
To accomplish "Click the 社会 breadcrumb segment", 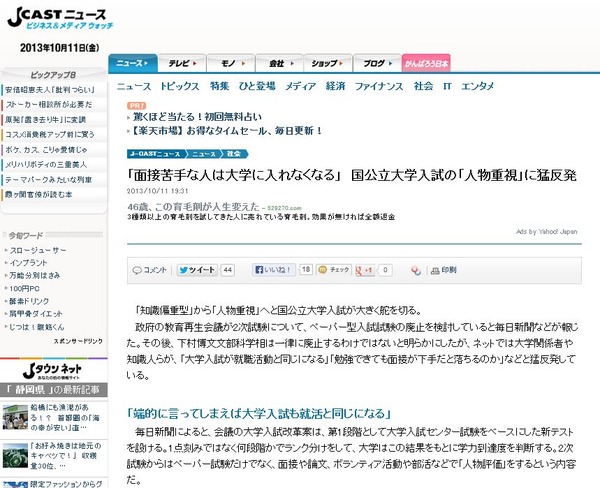I will click(234, 154).
